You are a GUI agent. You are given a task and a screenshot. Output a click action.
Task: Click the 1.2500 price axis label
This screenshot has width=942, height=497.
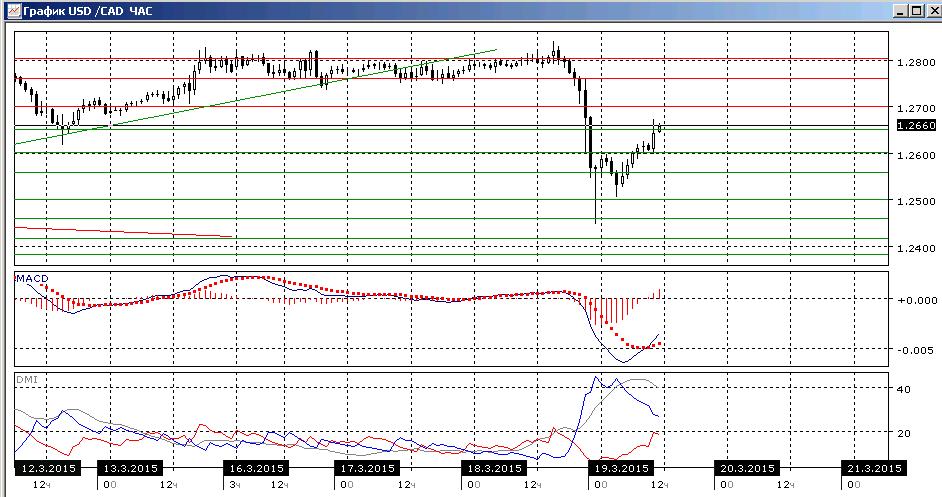pyautogui.click(x=916, y=201)
